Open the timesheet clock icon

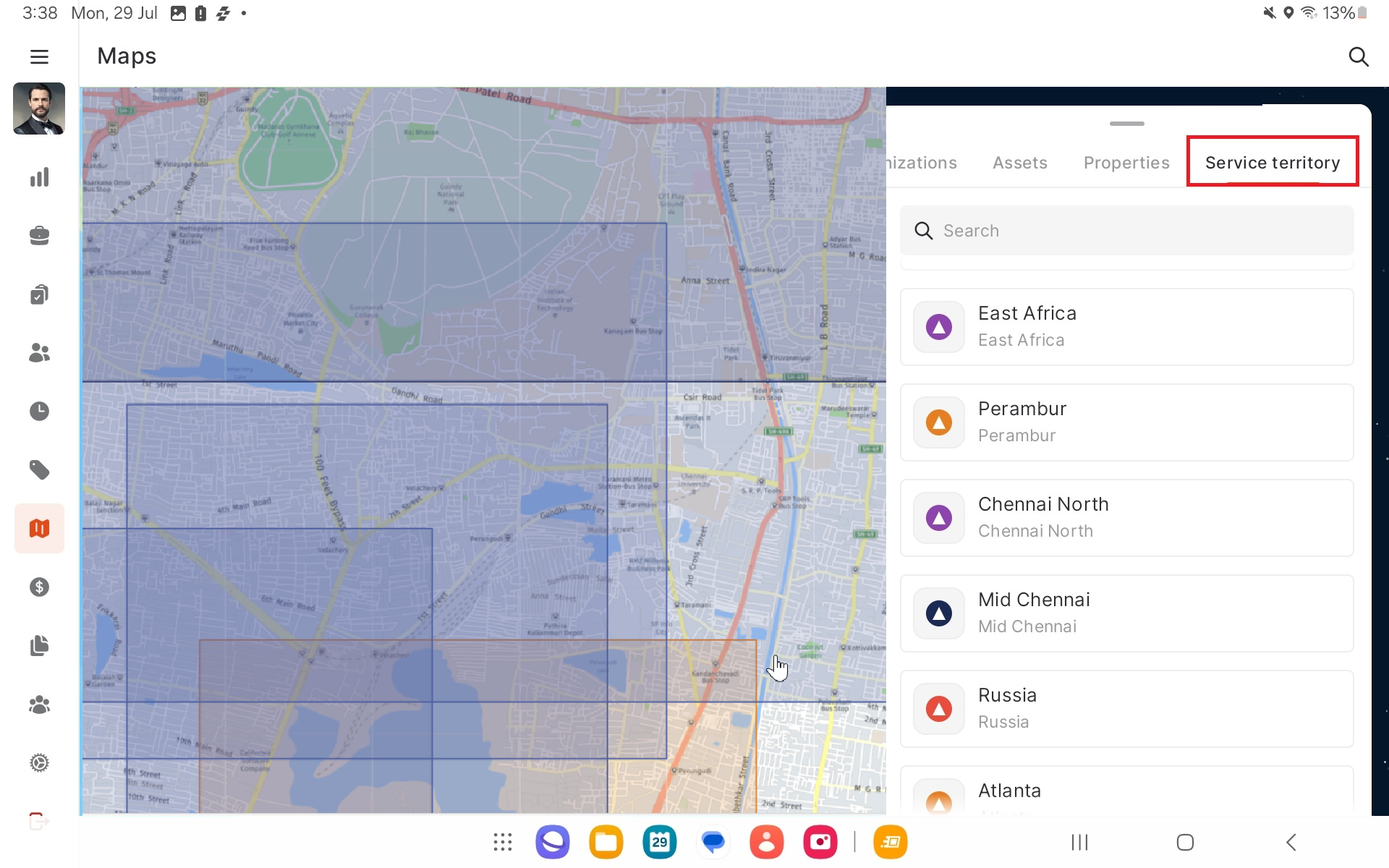39,411
